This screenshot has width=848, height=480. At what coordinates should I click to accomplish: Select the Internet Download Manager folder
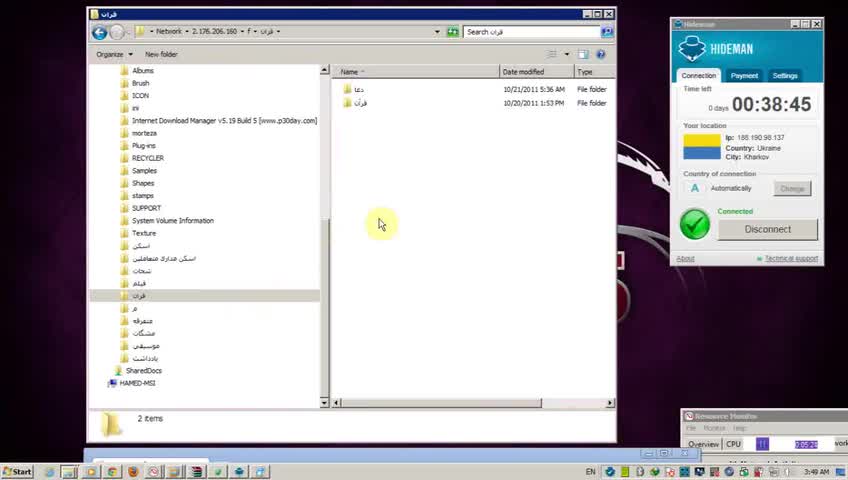224,121
